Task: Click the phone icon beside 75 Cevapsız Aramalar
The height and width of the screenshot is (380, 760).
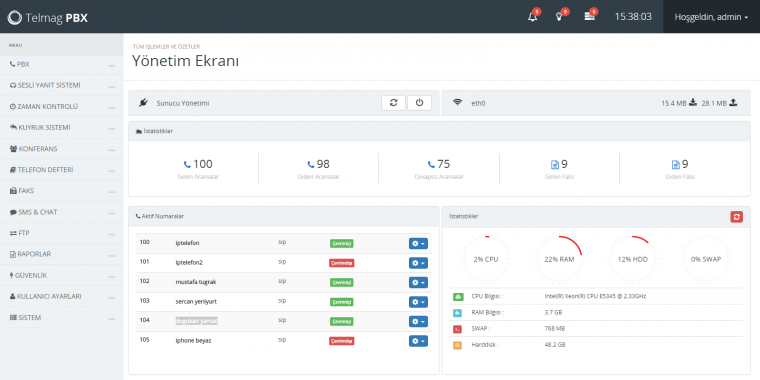Action: coord(431,164)
